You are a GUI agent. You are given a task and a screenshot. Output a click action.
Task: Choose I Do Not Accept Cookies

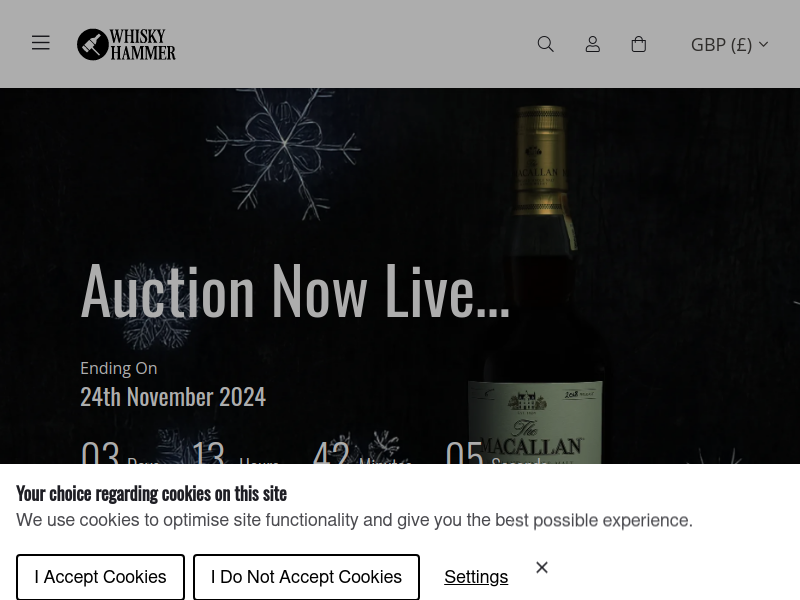point(306,577)
